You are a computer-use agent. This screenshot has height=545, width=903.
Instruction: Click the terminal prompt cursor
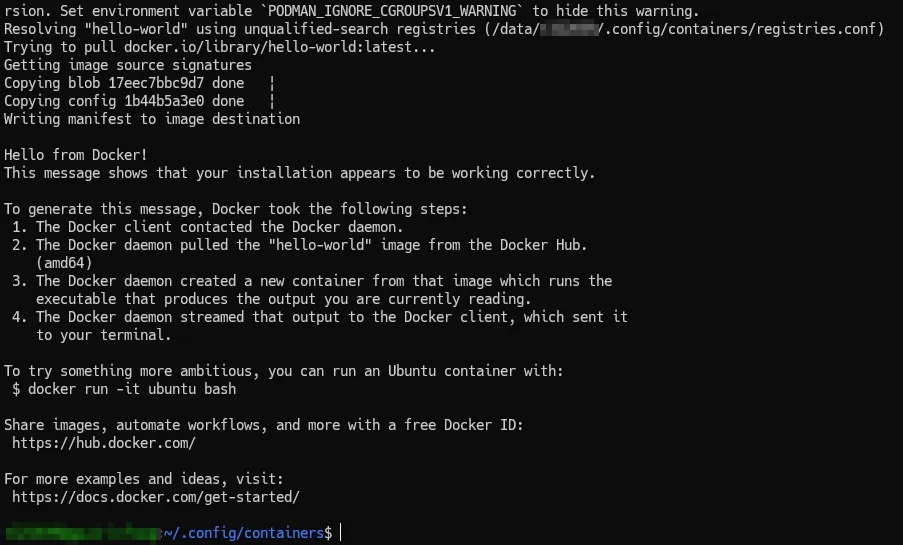[340, 534]
